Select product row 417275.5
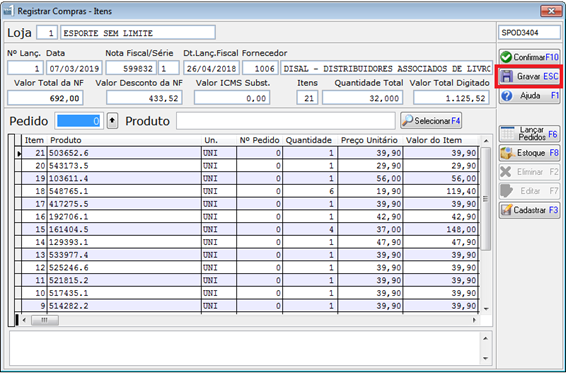Viewport: 566px width, 373px height. pos(247,204)
